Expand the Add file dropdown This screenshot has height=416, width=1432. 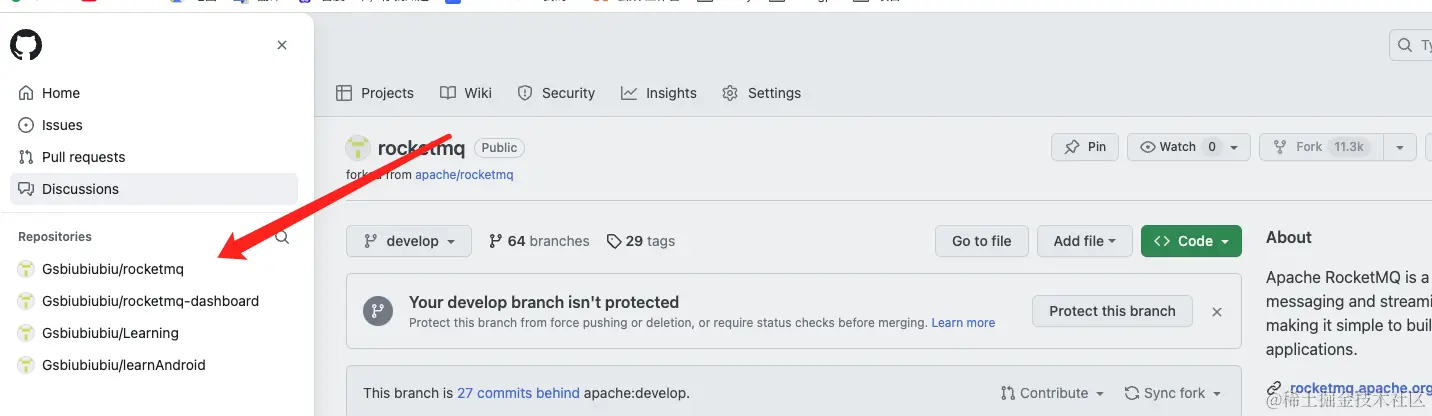(1084, 241)
